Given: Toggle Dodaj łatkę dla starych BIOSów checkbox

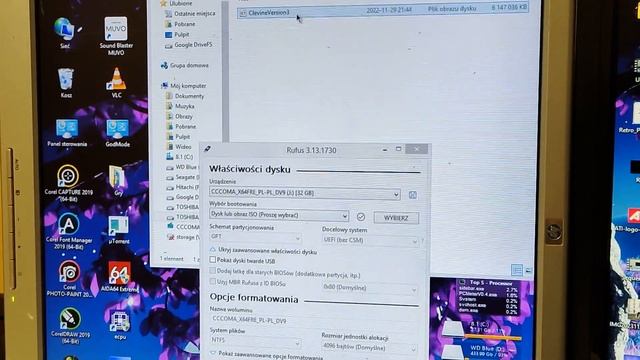Looking at the screenshot, I should pos(213,271).
